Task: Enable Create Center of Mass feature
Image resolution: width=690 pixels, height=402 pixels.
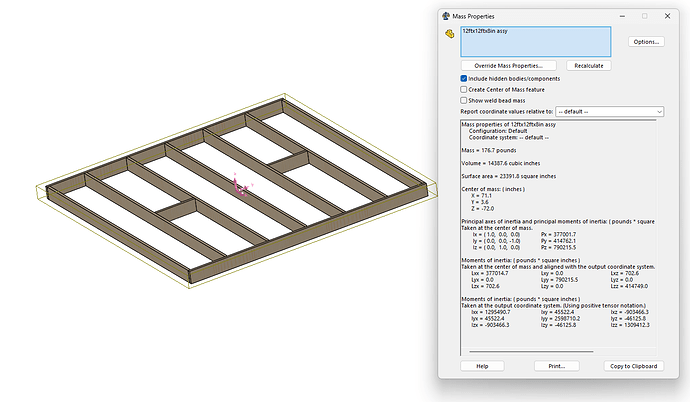Action: click(x=464, y=89)
